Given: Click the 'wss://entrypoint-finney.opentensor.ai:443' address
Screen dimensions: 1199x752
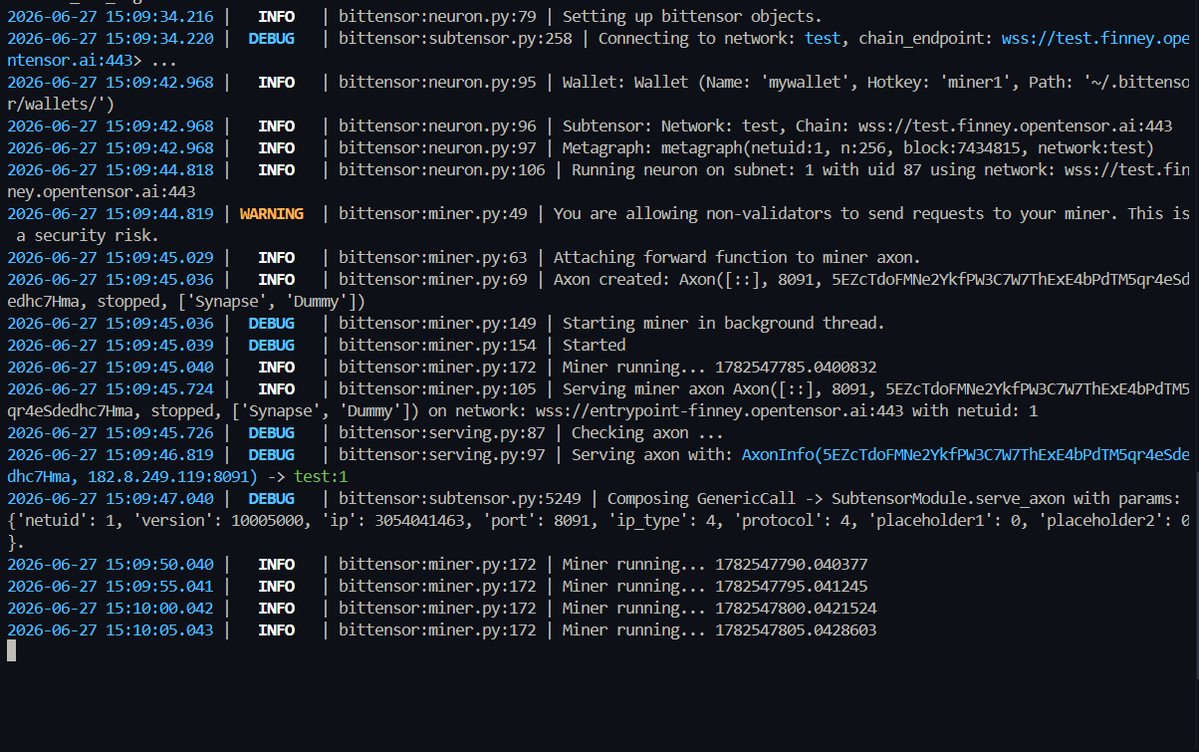Looking at the screenshot, I should [719, 411].
